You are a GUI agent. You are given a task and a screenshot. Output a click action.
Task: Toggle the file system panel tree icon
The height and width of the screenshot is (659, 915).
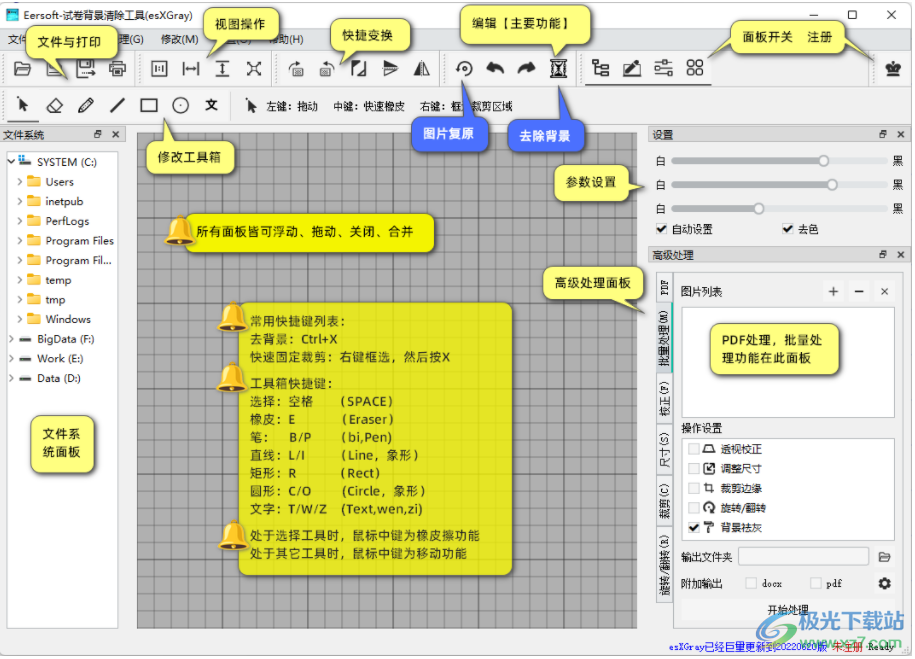[600, 68]
